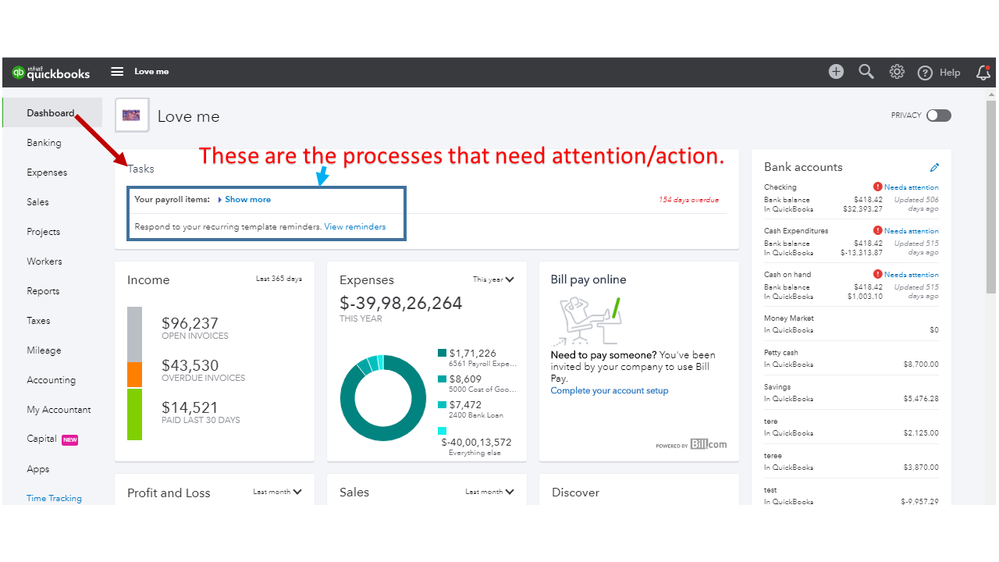Click the expenses donut chart

pos(383,398)
